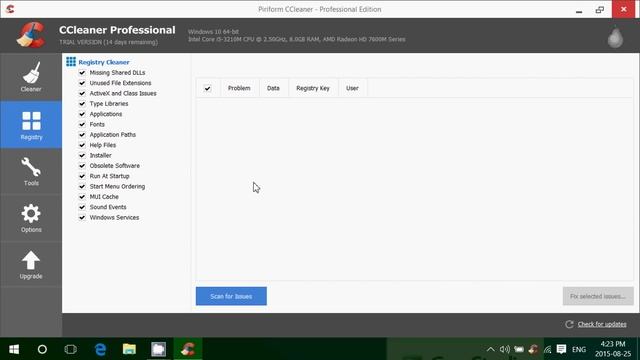
Task: Click the battery tray icon
Action: (519, 349)
